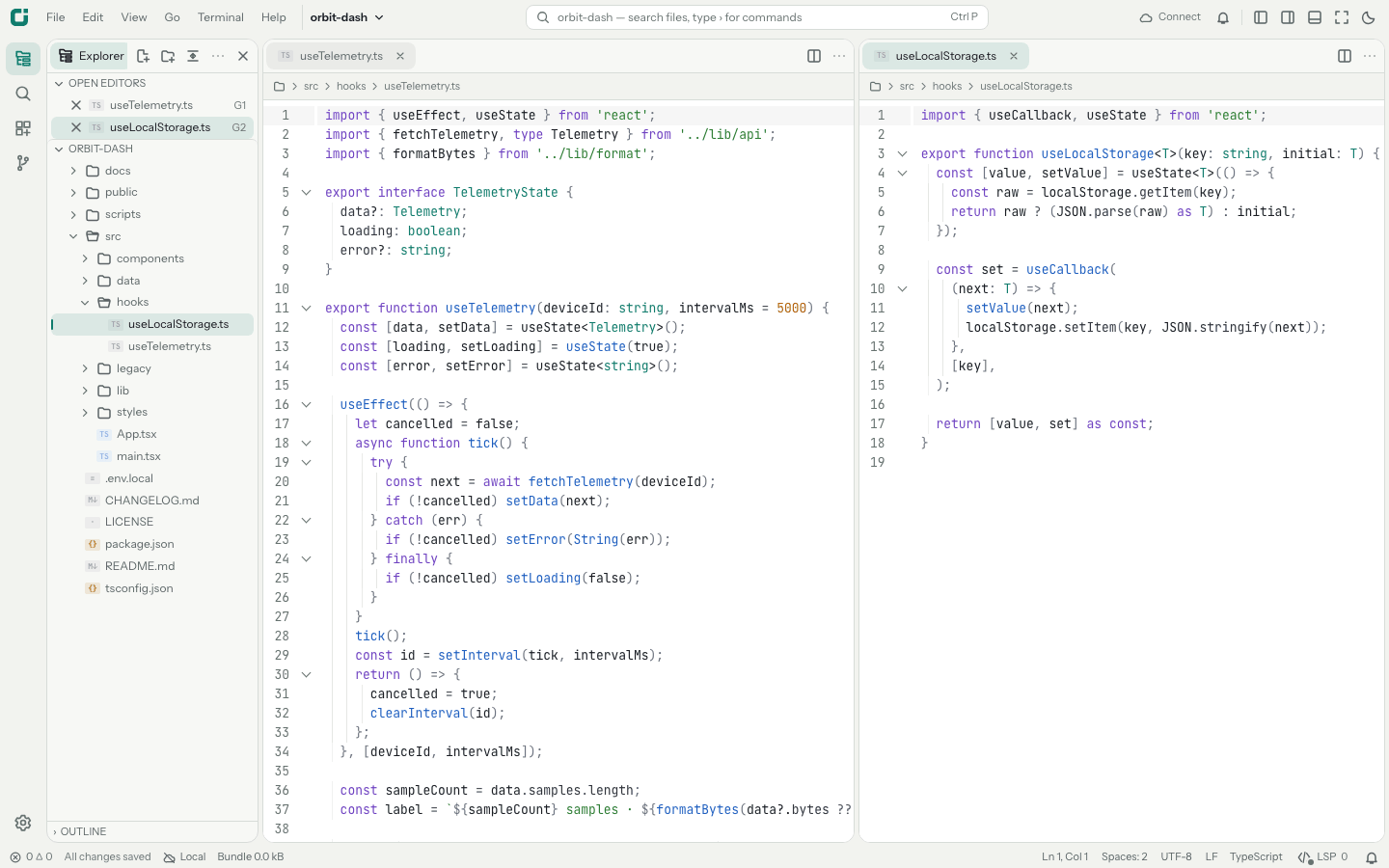Click the LF line ending setting
The width and height of the screenshot is (1389, 868).
(1212, 857)
